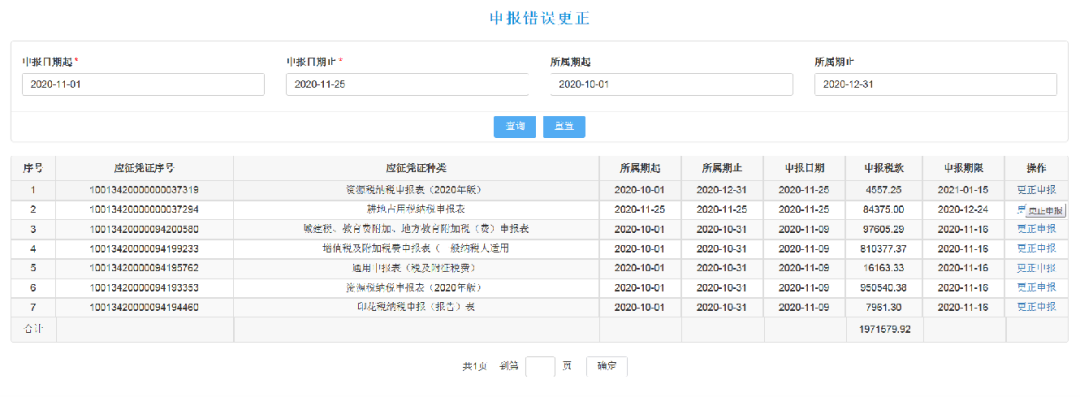
Task: Click the 城建税、教育费附加 申报表 cell
Action: point(417,229)
